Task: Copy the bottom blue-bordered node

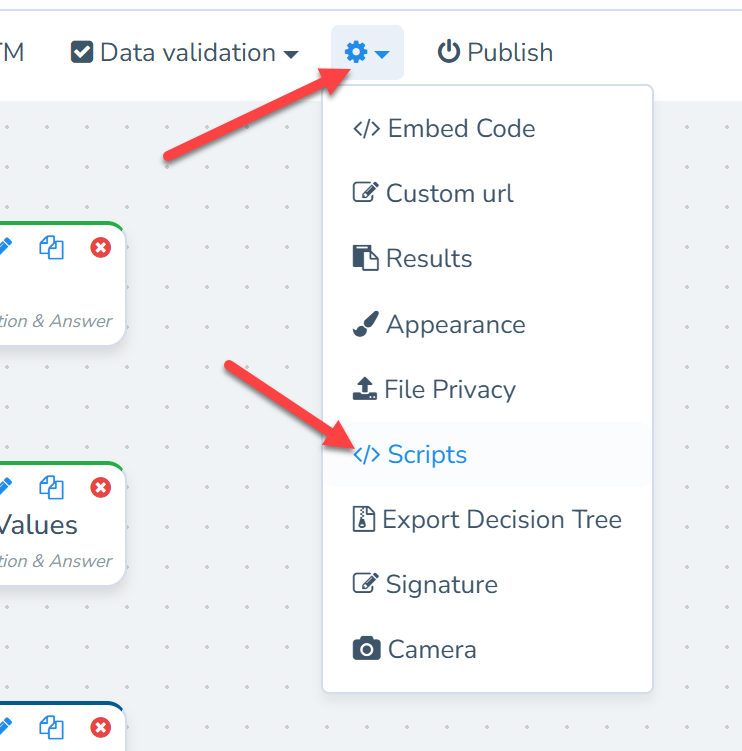Action: 51,727
